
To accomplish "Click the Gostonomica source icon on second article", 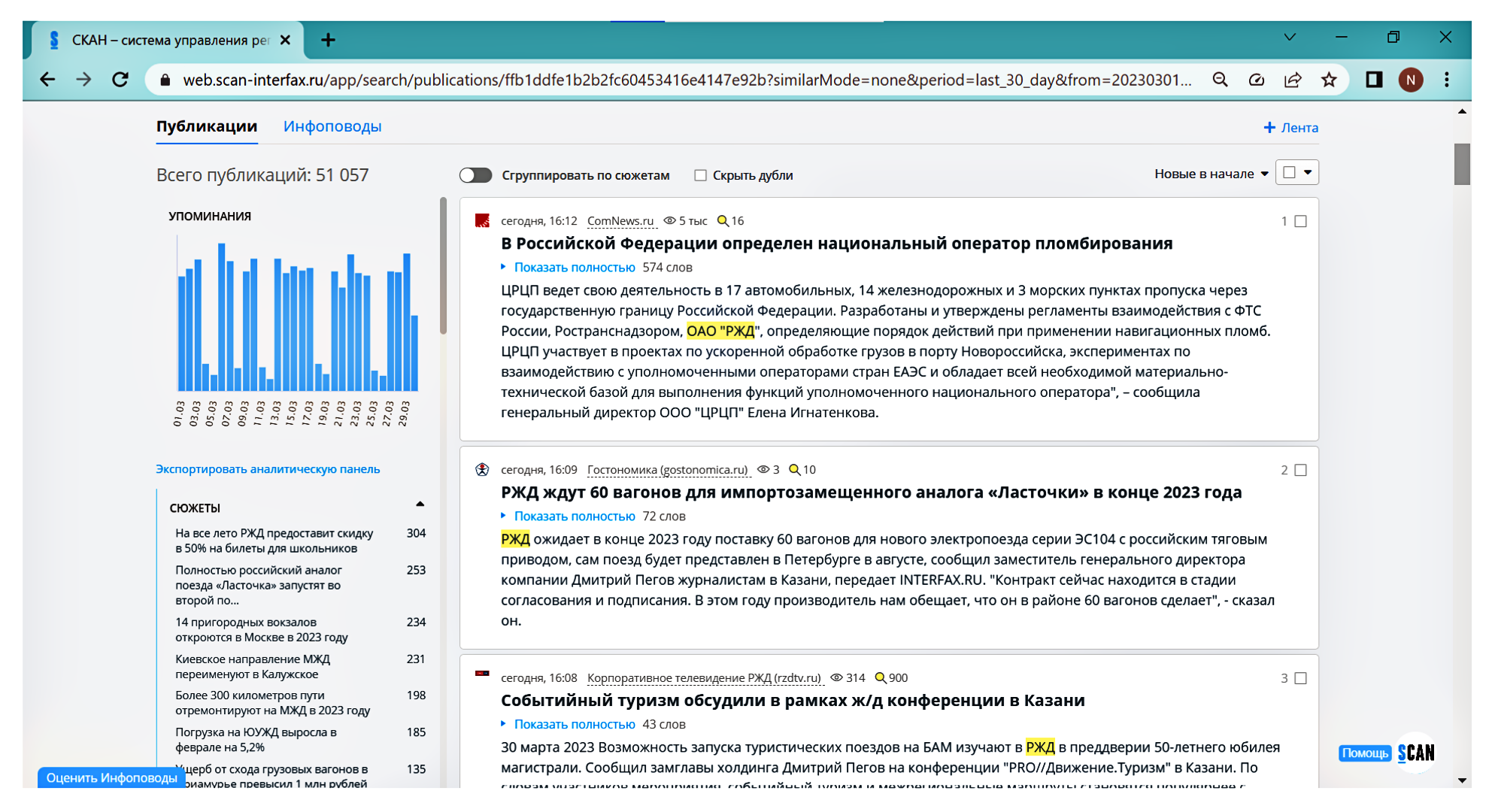I will pyautogui.click(x=482, y=469).
